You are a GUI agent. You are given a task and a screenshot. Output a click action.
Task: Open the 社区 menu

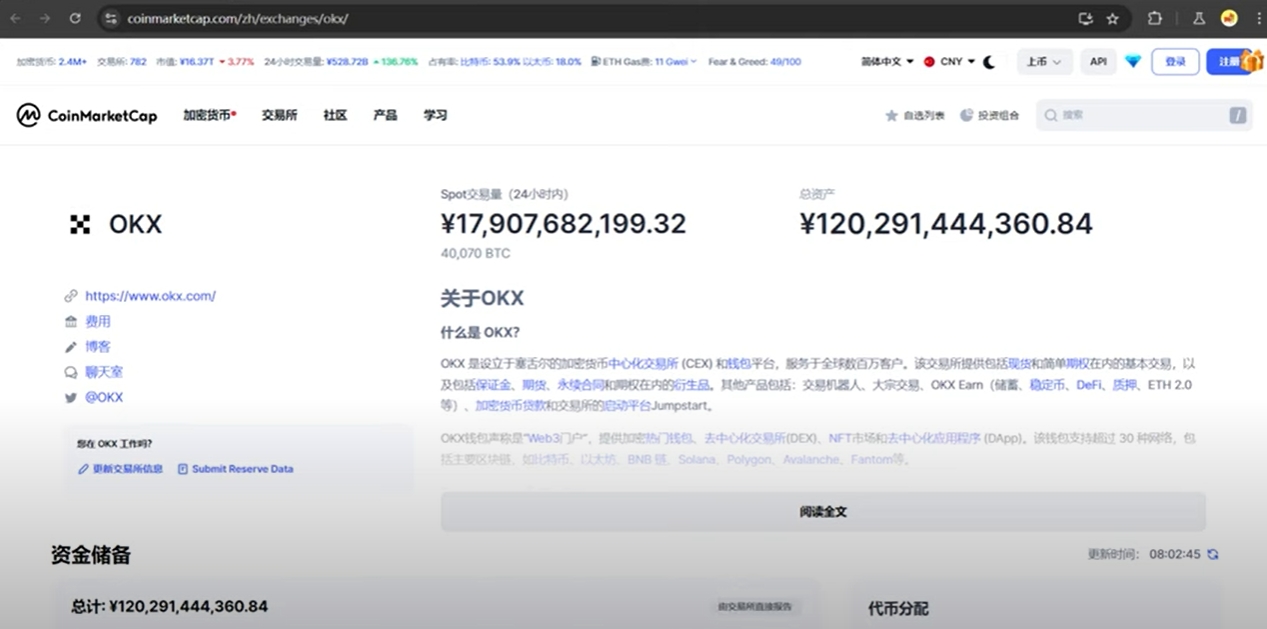coord(335,116)
